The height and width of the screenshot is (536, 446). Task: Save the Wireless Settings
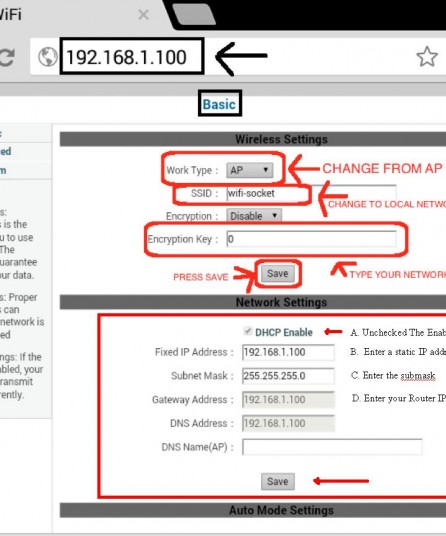click(x=278, y=273)
